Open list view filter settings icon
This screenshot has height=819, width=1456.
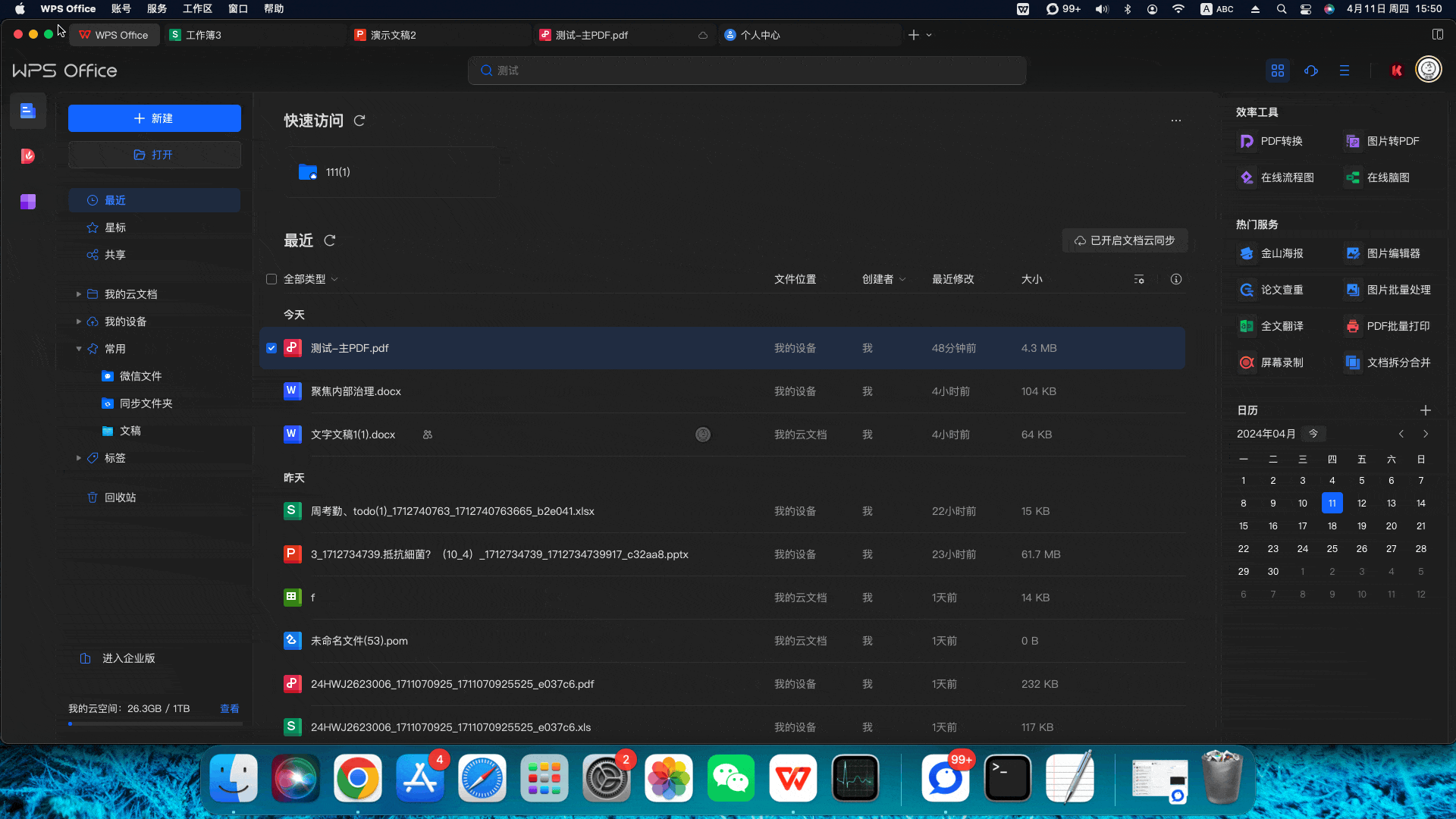1139,279
